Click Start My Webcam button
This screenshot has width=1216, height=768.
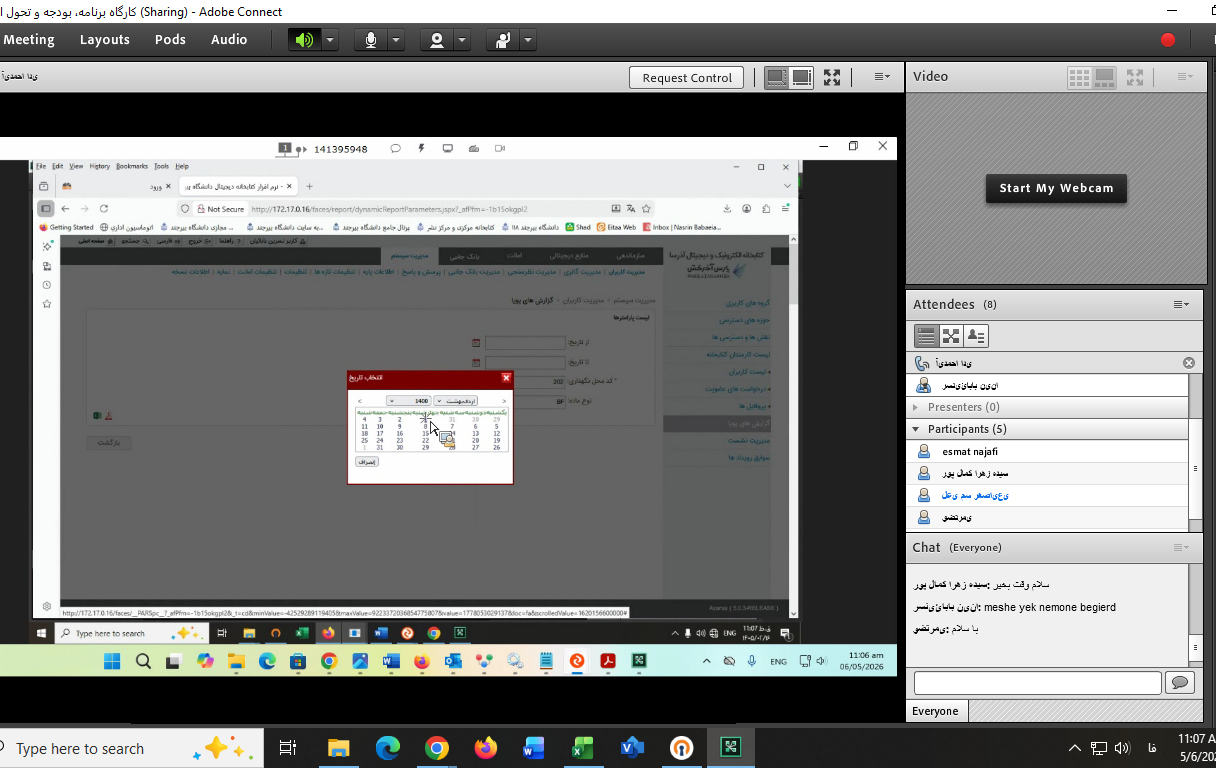[x=1056, y=188]
